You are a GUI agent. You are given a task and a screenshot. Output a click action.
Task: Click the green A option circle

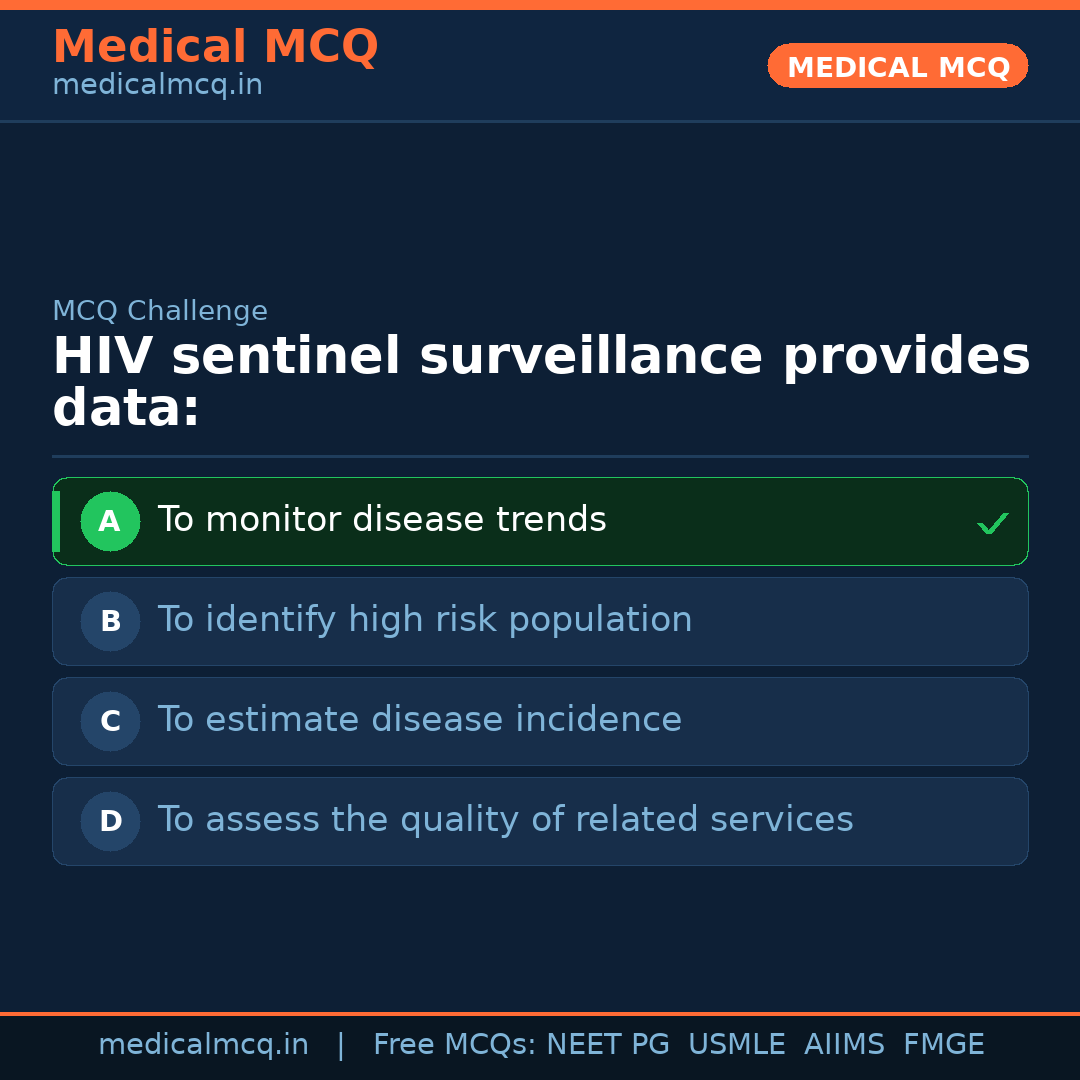pos(110,521)
